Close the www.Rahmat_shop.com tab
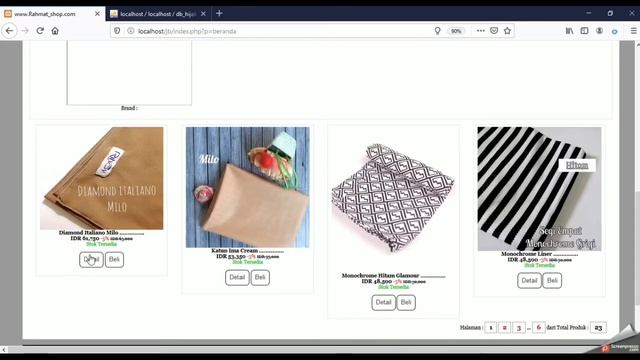Viewport: 640px width, 360px height. tap(97, 14)
